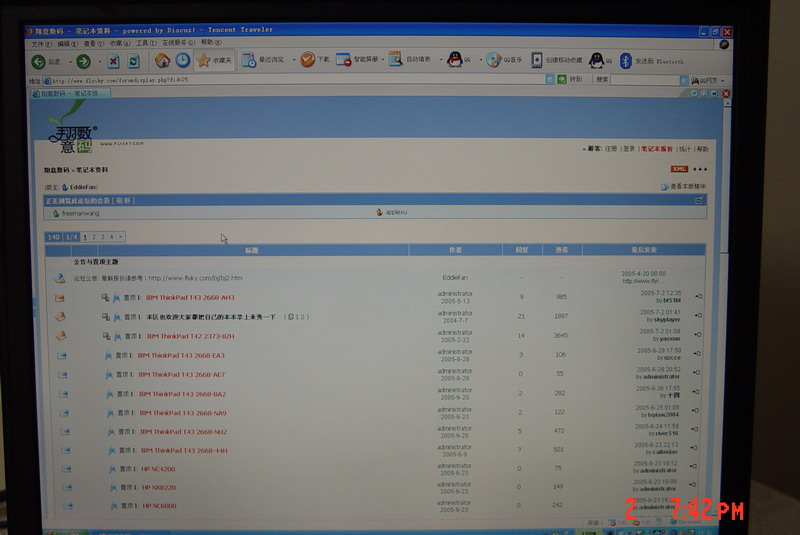Click the Stop loading toolbar icon

tap(113, 61)
